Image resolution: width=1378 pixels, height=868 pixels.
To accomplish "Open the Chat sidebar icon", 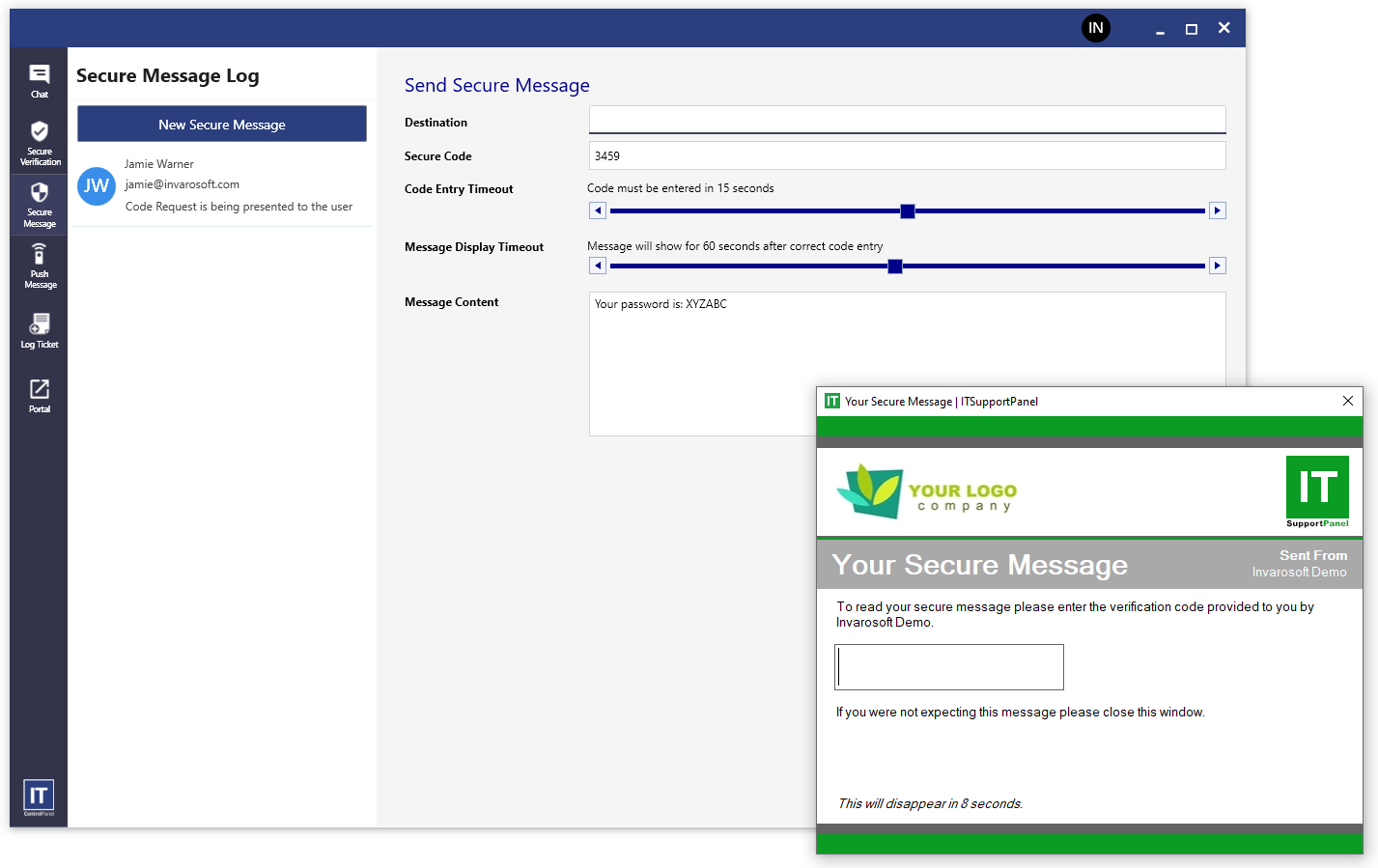I will (x=39, y=80).
